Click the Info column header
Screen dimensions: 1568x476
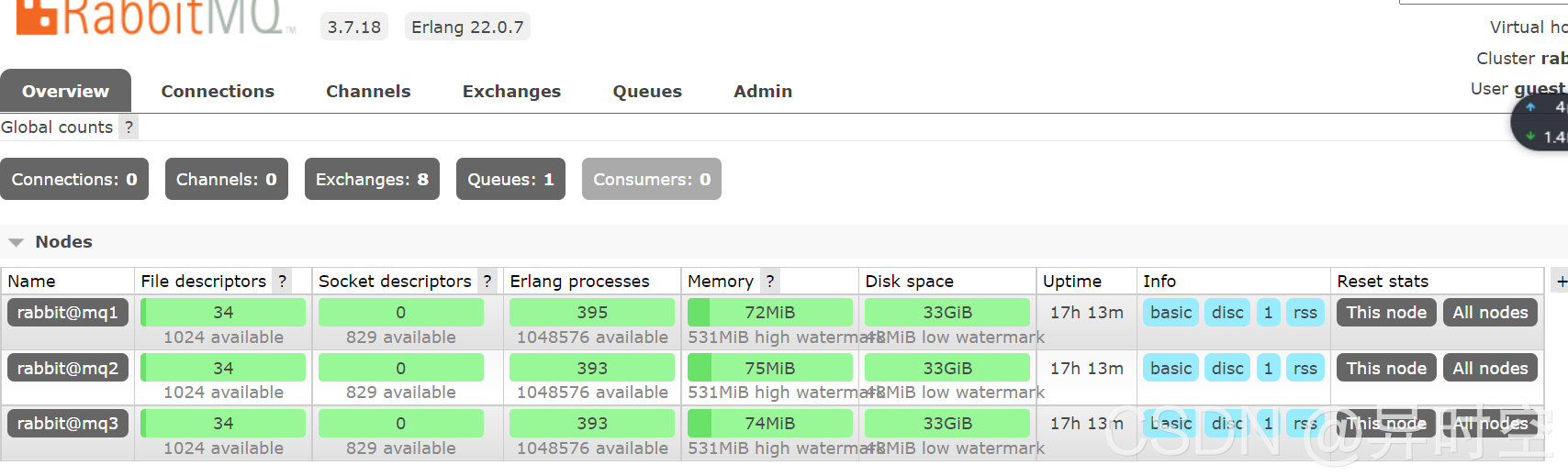(1159, 282)
